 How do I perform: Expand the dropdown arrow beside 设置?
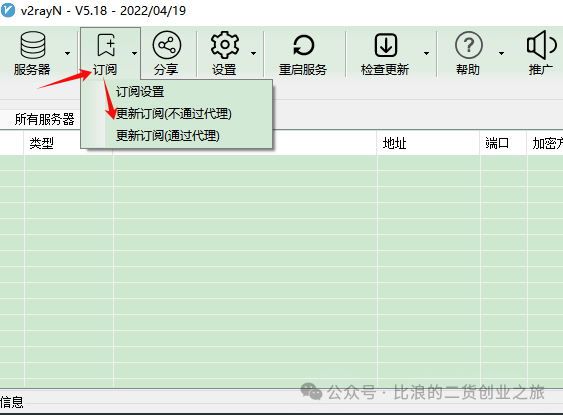253,53
